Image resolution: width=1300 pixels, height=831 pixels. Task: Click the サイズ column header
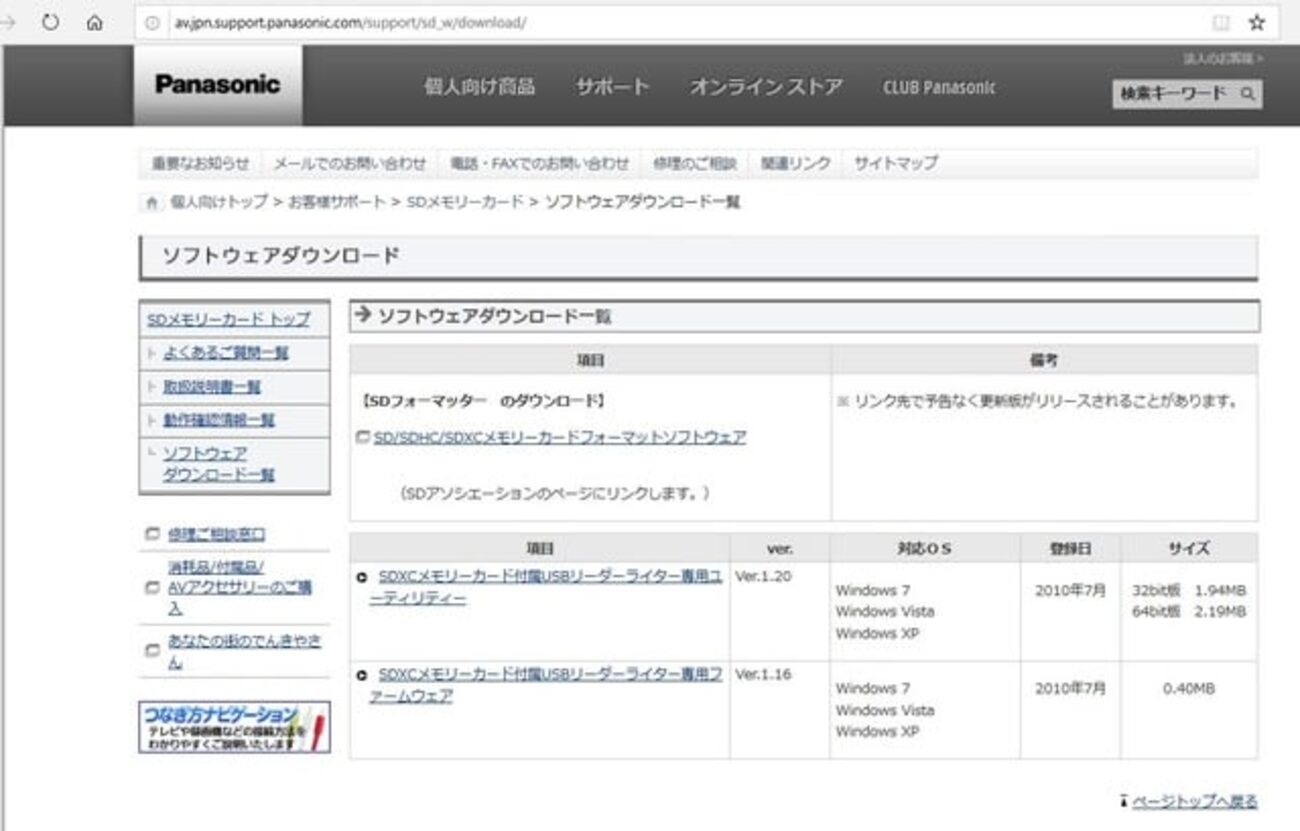(1189, 548)
